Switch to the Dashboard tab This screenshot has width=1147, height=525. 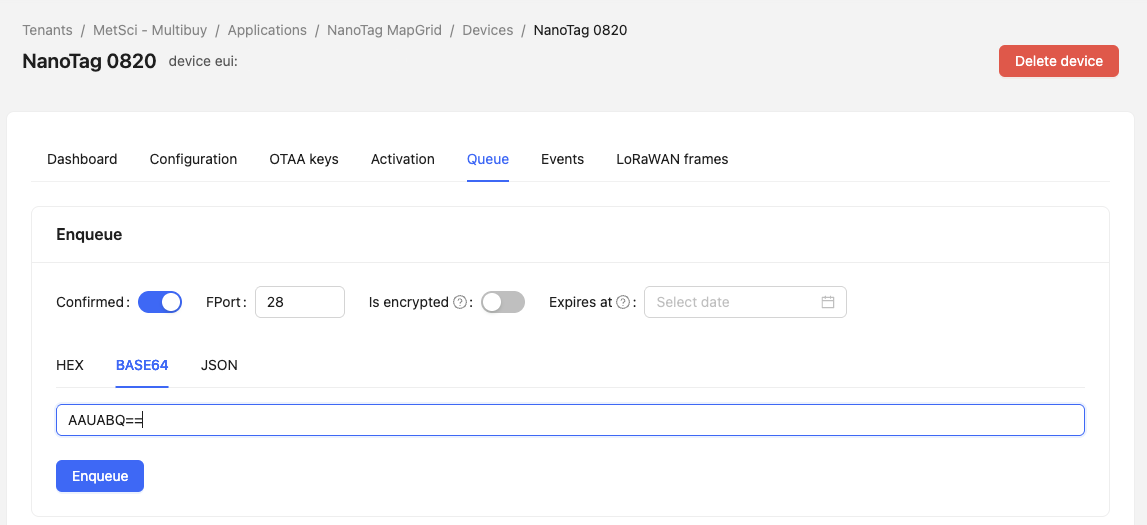82,159
